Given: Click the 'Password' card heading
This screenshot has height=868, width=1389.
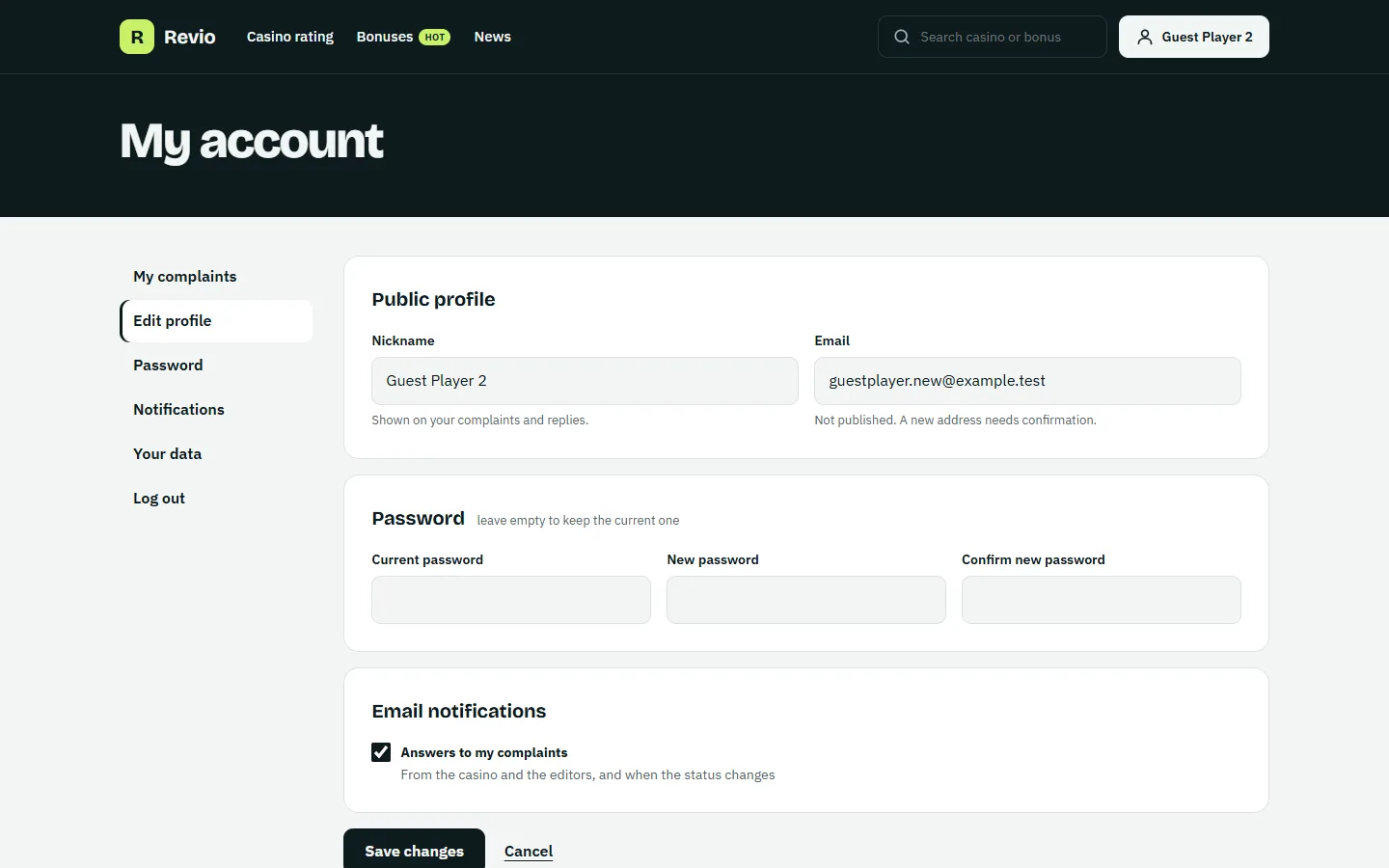Looking at the screenshot, I should [419, 518].
